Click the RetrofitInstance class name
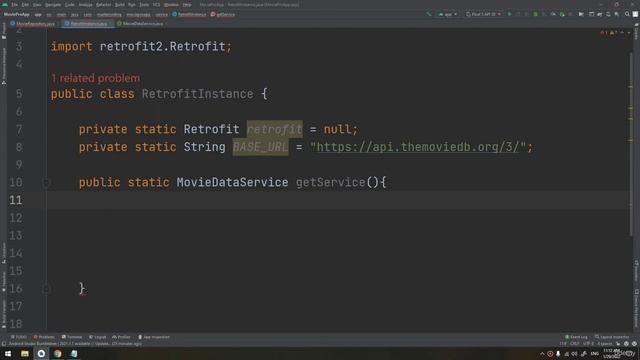Viewport: 640px width, 360px height. pyautogui.click(x=198, y=94)
